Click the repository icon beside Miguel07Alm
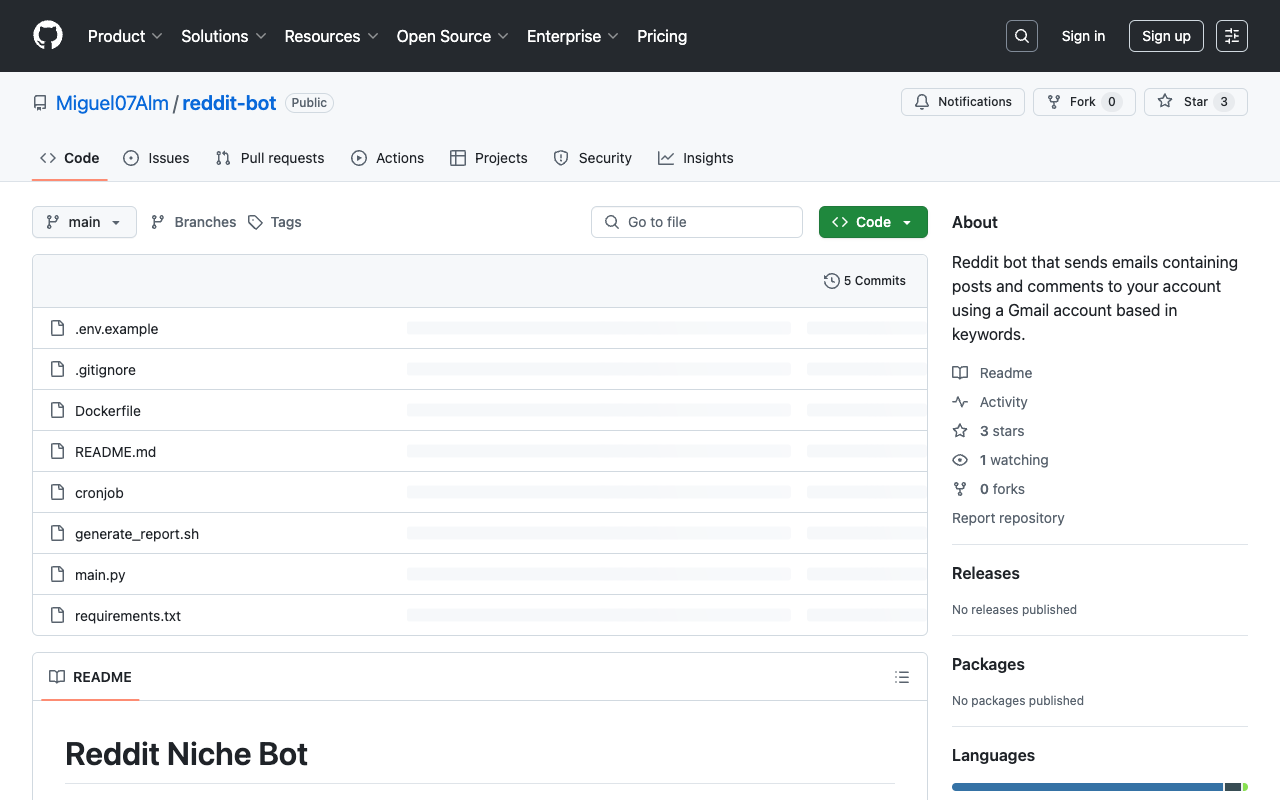The height and width of the screenshot is (800, 1280). 40,103
